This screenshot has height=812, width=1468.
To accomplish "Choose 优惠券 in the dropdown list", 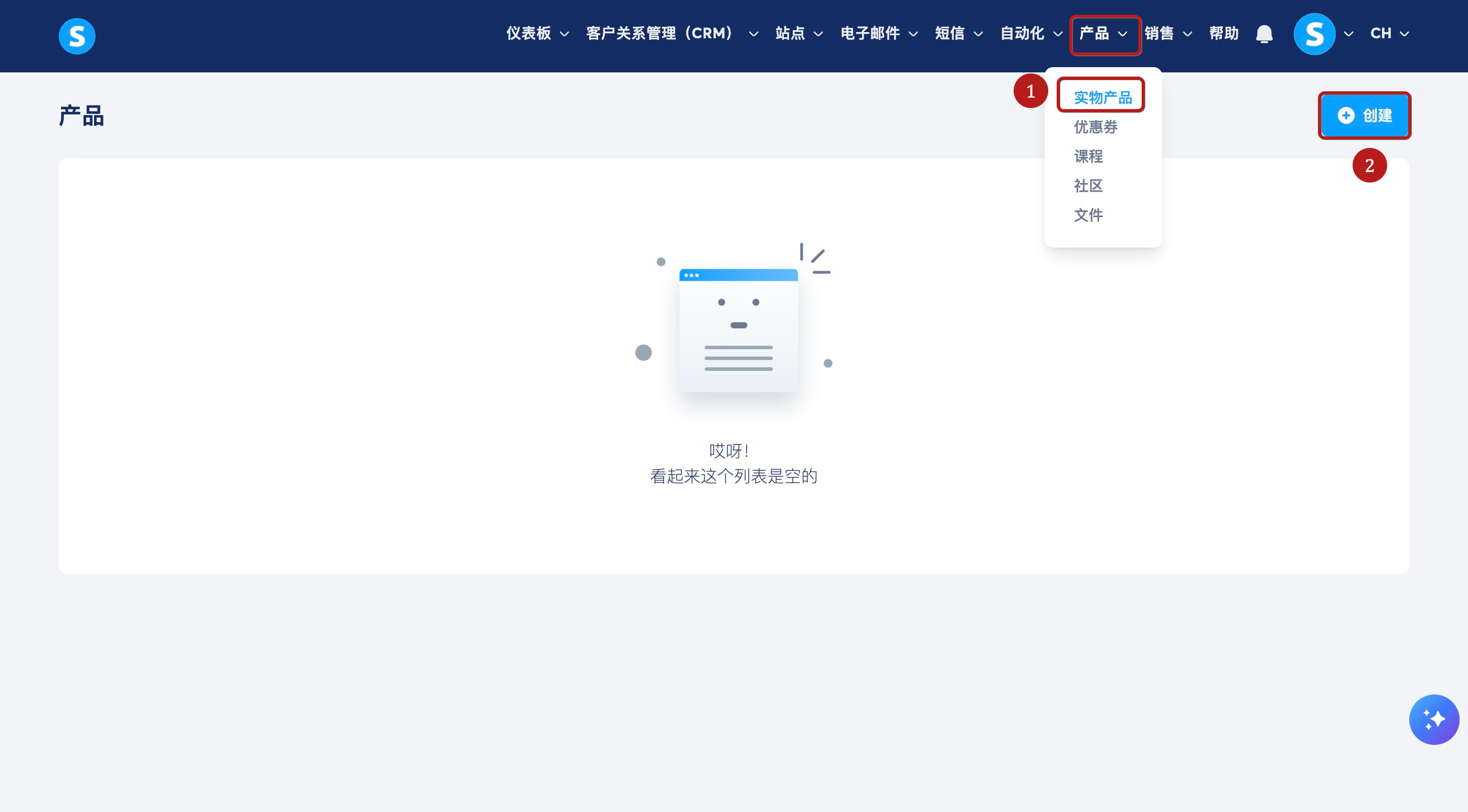I will click(1095, 127).
